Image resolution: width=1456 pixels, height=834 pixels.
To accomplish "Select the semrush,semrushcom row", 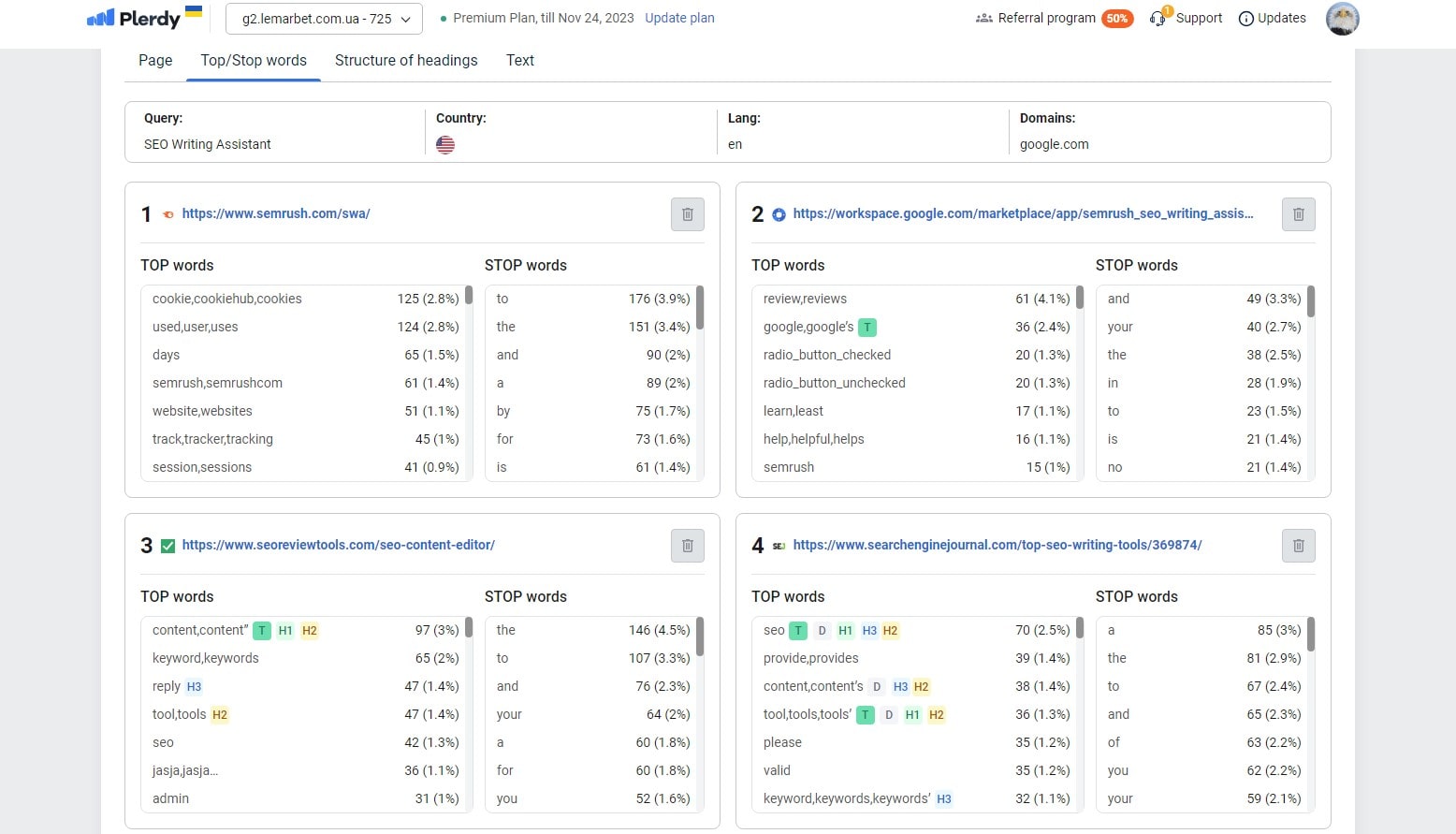I will click(x=305, y=383).
